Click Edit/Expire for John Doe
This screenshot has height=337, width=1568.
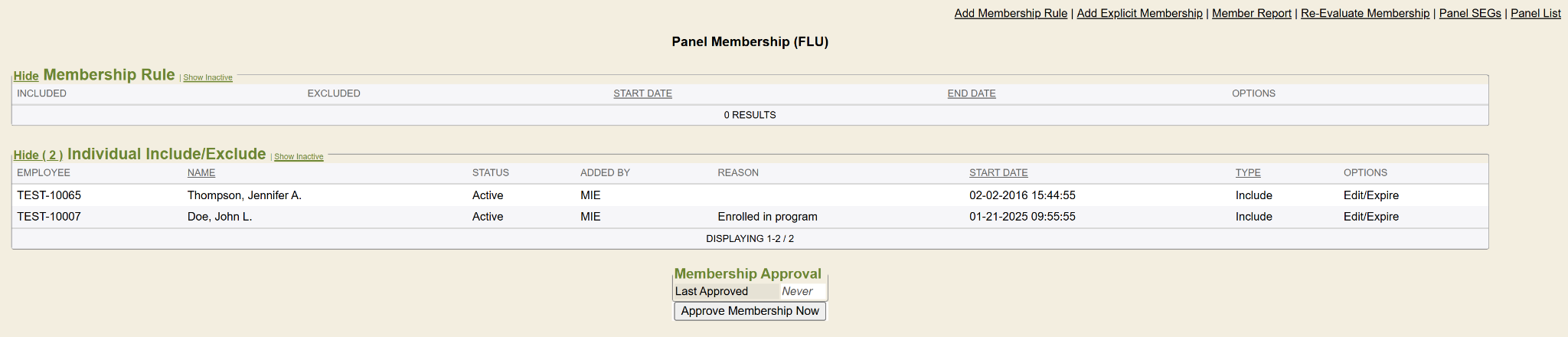point(1370,217)
